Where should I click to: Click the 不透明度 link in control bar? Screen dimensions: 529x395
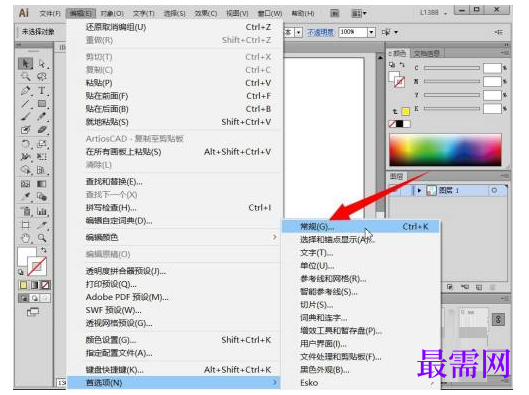tap(321, 32)
